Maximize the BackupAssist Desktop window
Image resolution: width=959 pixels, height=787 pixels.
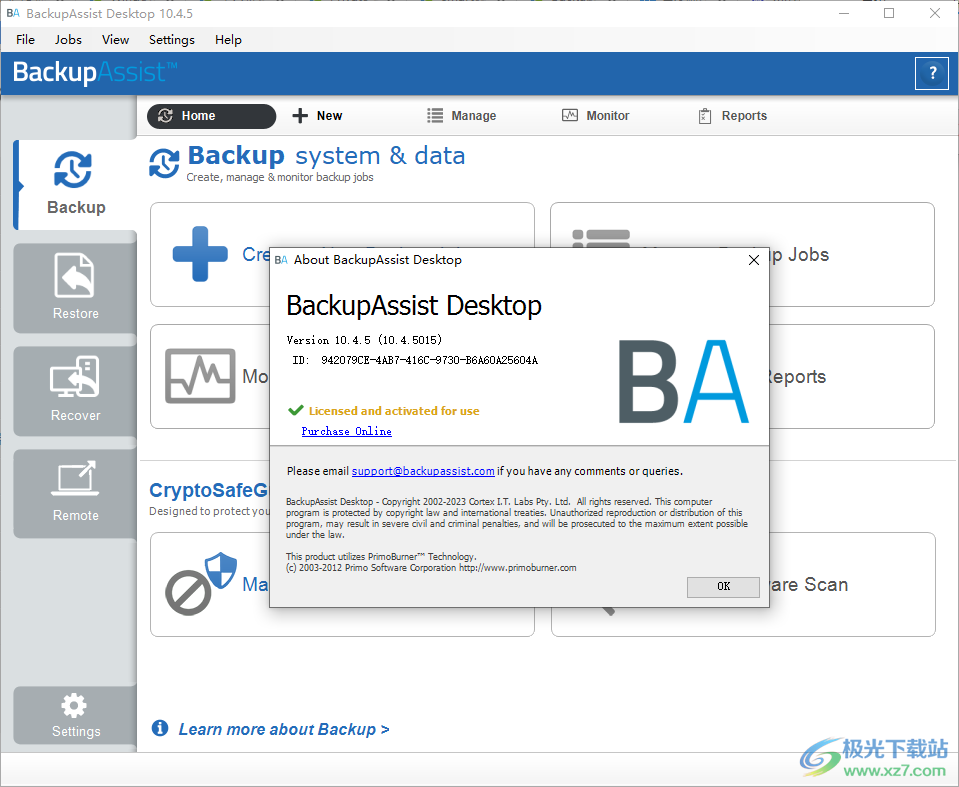(x=889, y=13)
